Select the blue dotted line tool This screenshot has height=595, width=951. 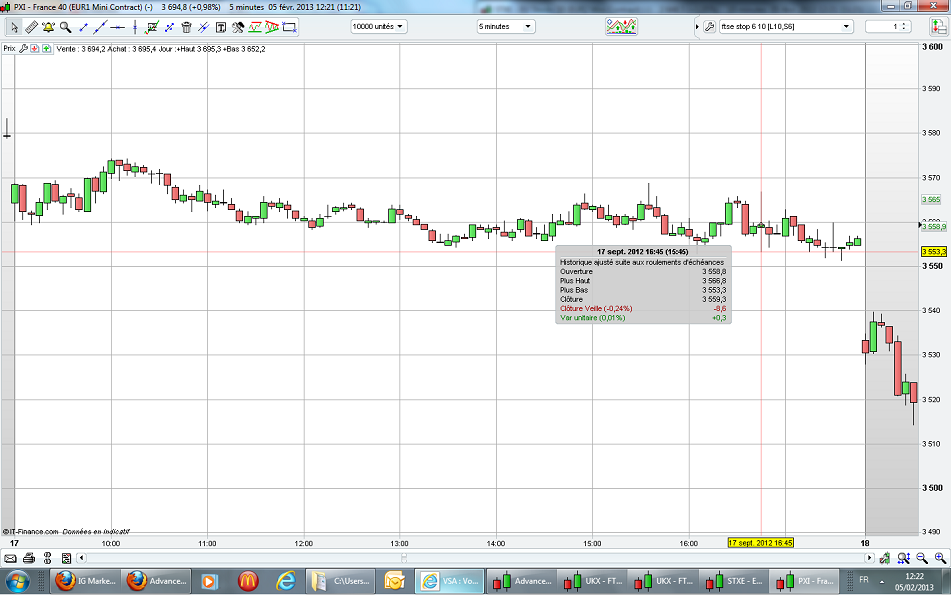pyautogui.click(x=169, y=27)
